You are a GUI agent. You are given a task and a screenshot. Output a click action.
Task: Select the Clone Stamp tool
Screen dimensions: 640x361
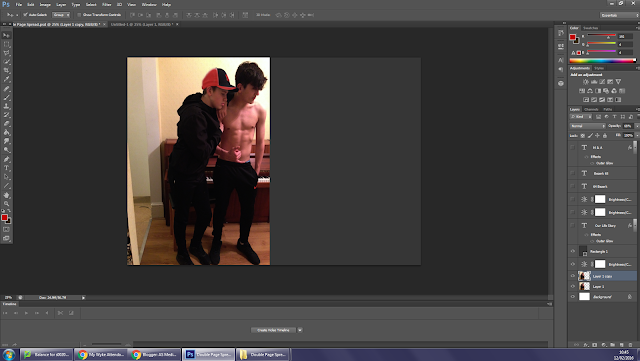(x=7, y=106)
